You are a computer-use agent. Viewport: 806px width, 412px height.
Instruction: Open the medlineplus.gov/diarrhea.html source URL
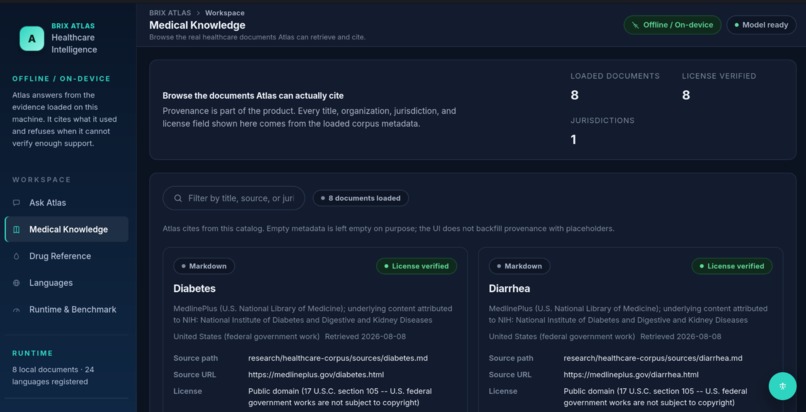click(x=631, y=374)
